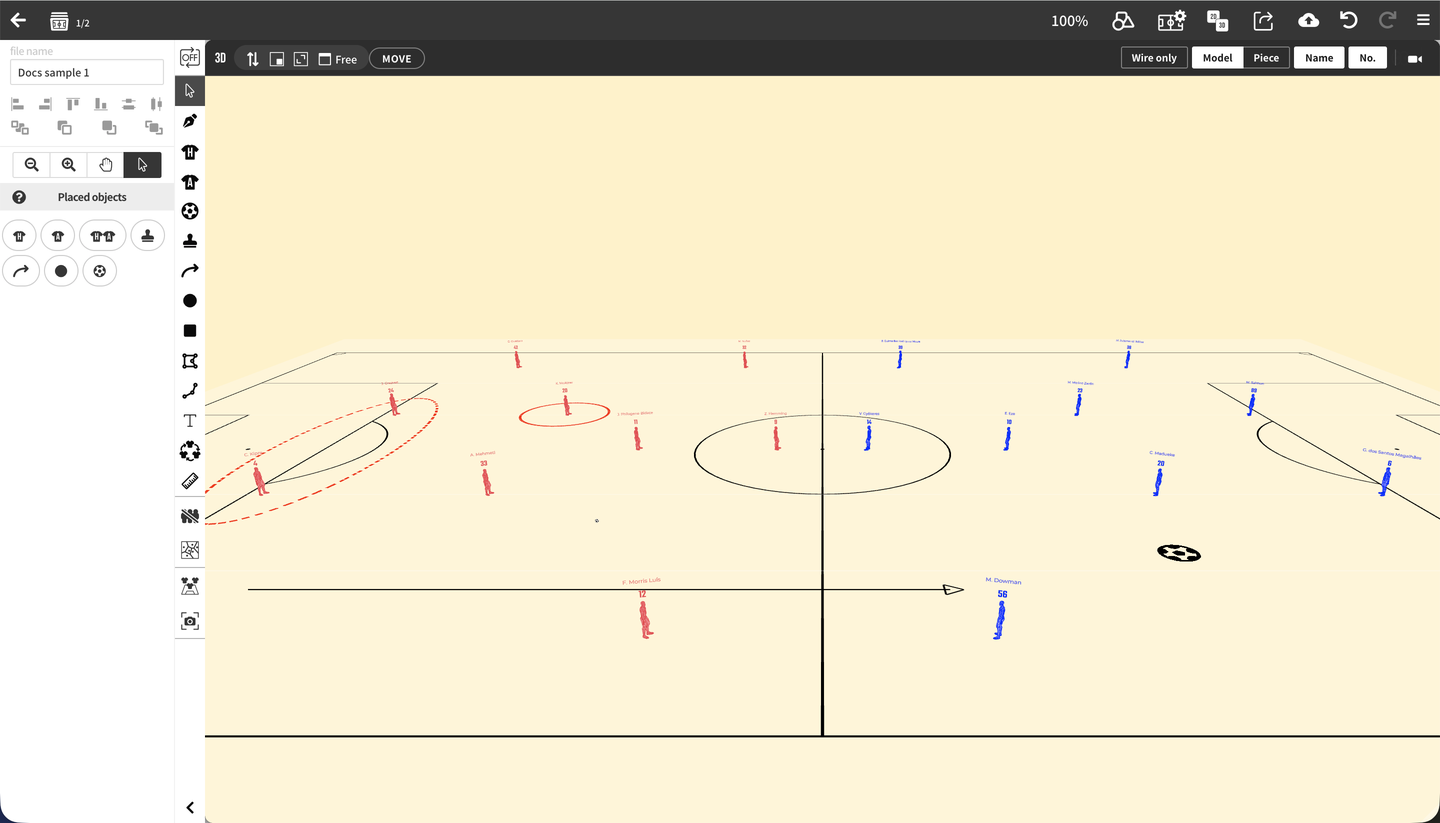Click the zoom in magnifier

click(x=68, y=165)
